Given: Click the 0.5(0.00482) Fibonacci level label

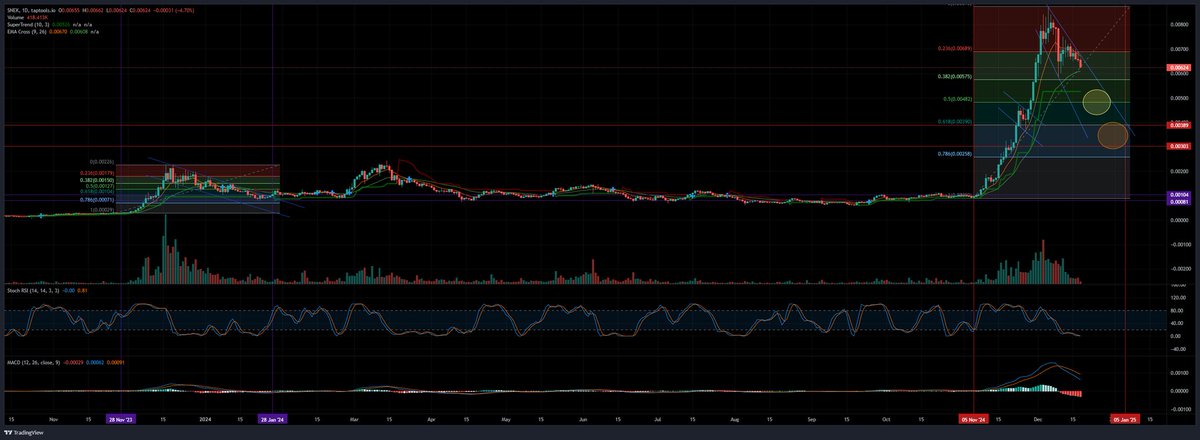Looking at the screenshot, I should tap(958, 99).
